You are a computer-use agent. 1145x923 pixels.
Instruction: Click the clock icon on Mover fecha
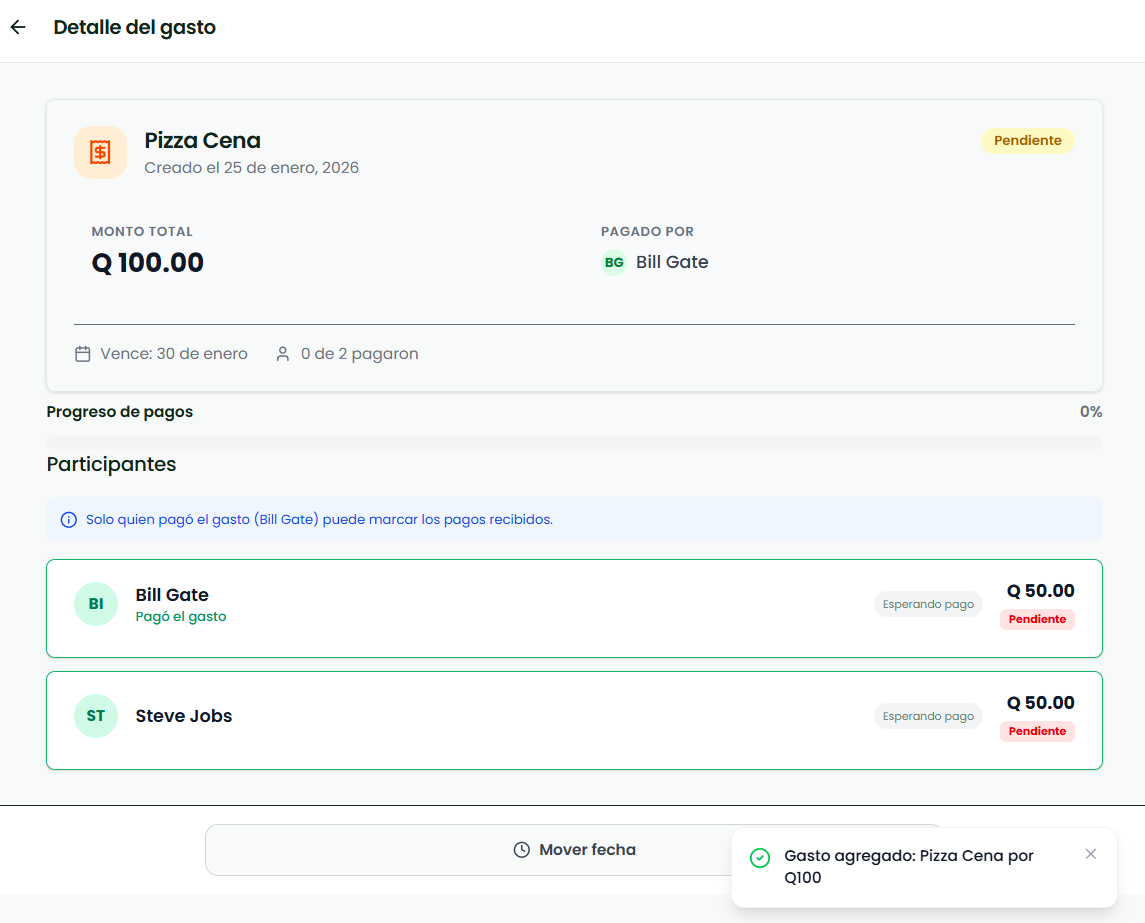click(x=521, y=850)
